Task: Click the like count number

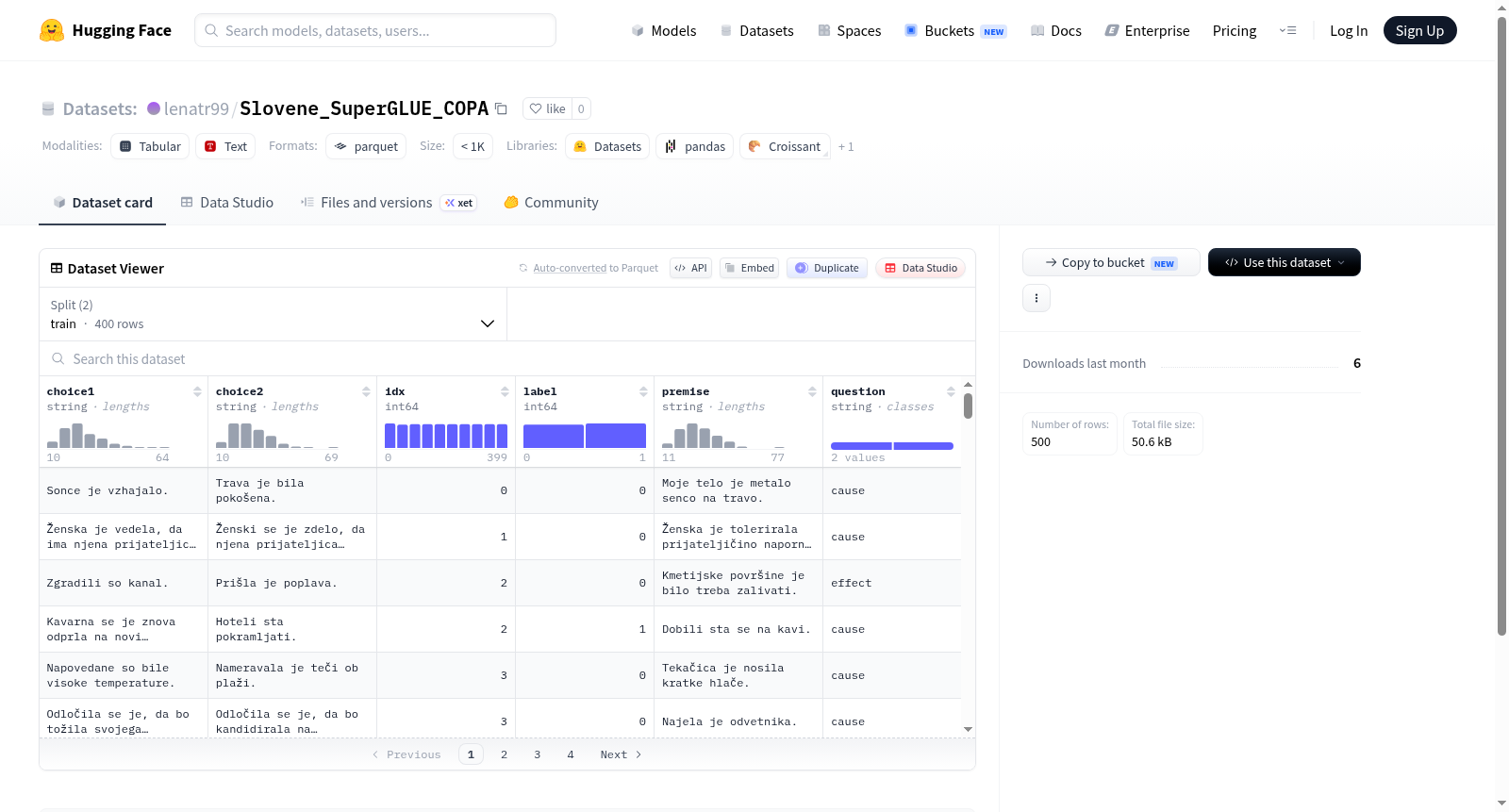Action: pos(581,108)
